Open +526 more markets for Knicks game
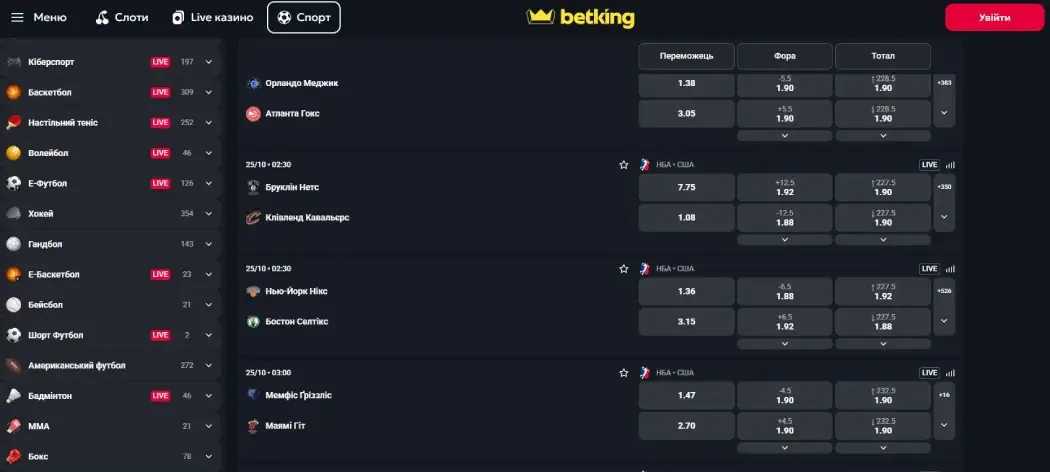 pyautogui.click(x=944, y=291)
